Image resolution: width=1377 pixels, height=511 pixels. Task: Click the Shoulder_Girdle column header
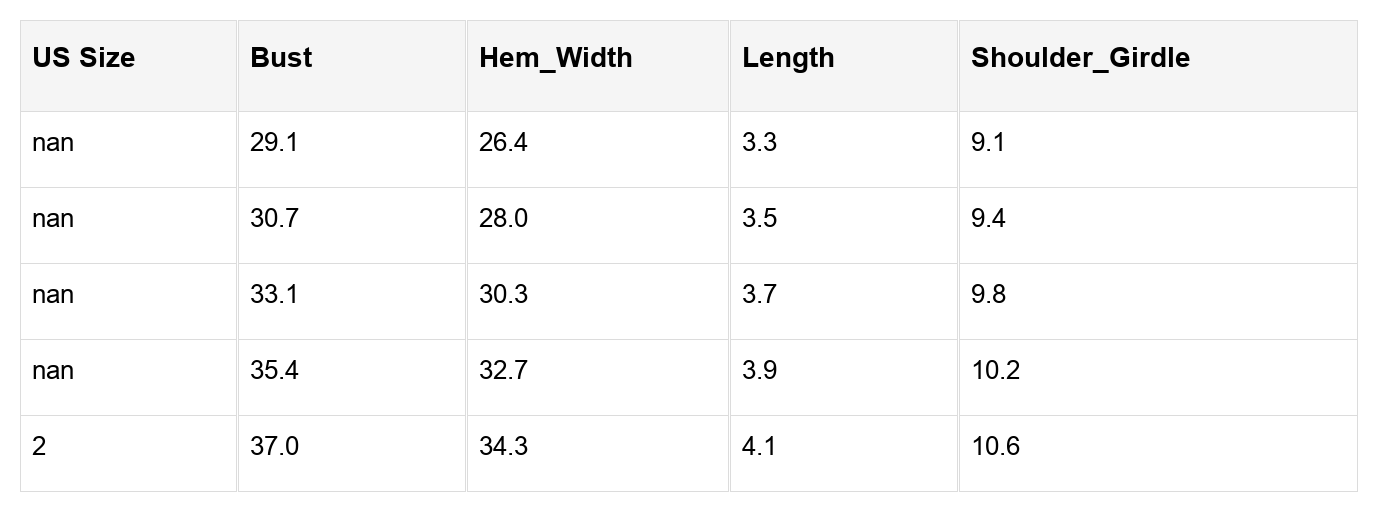pyautogui.click(x=1080, y=58)
